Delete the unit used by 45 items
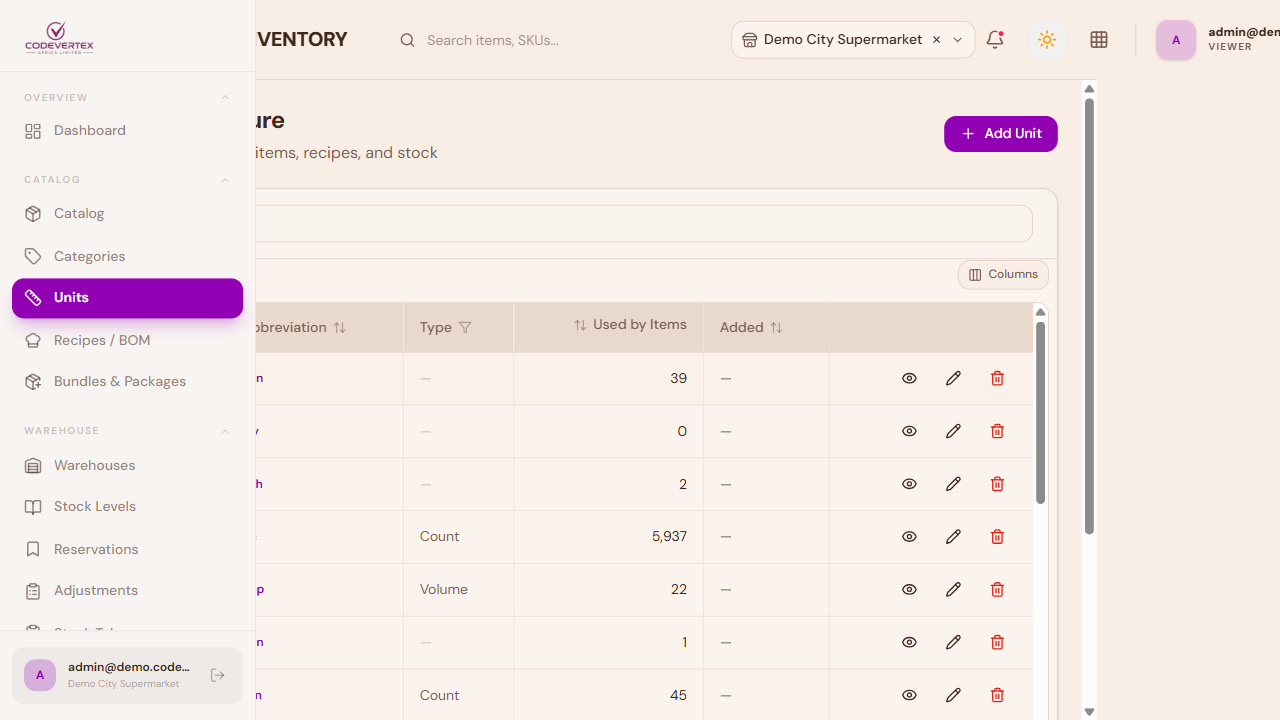Viewport: 1280px width, 720px height. pyautogui.click(x=997, y=695)
